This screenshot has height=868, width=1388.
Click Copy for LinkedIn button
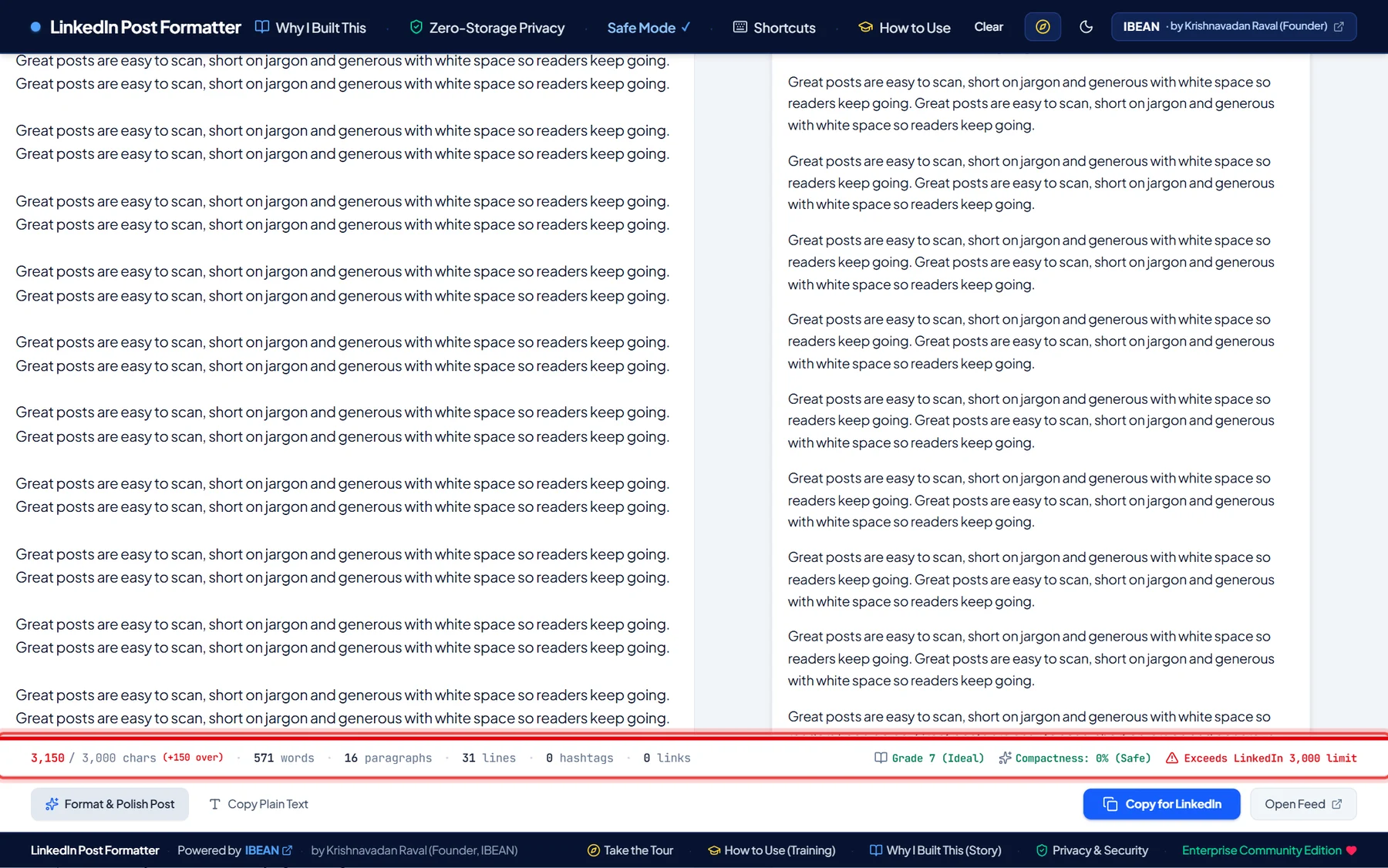(1161, 804)
